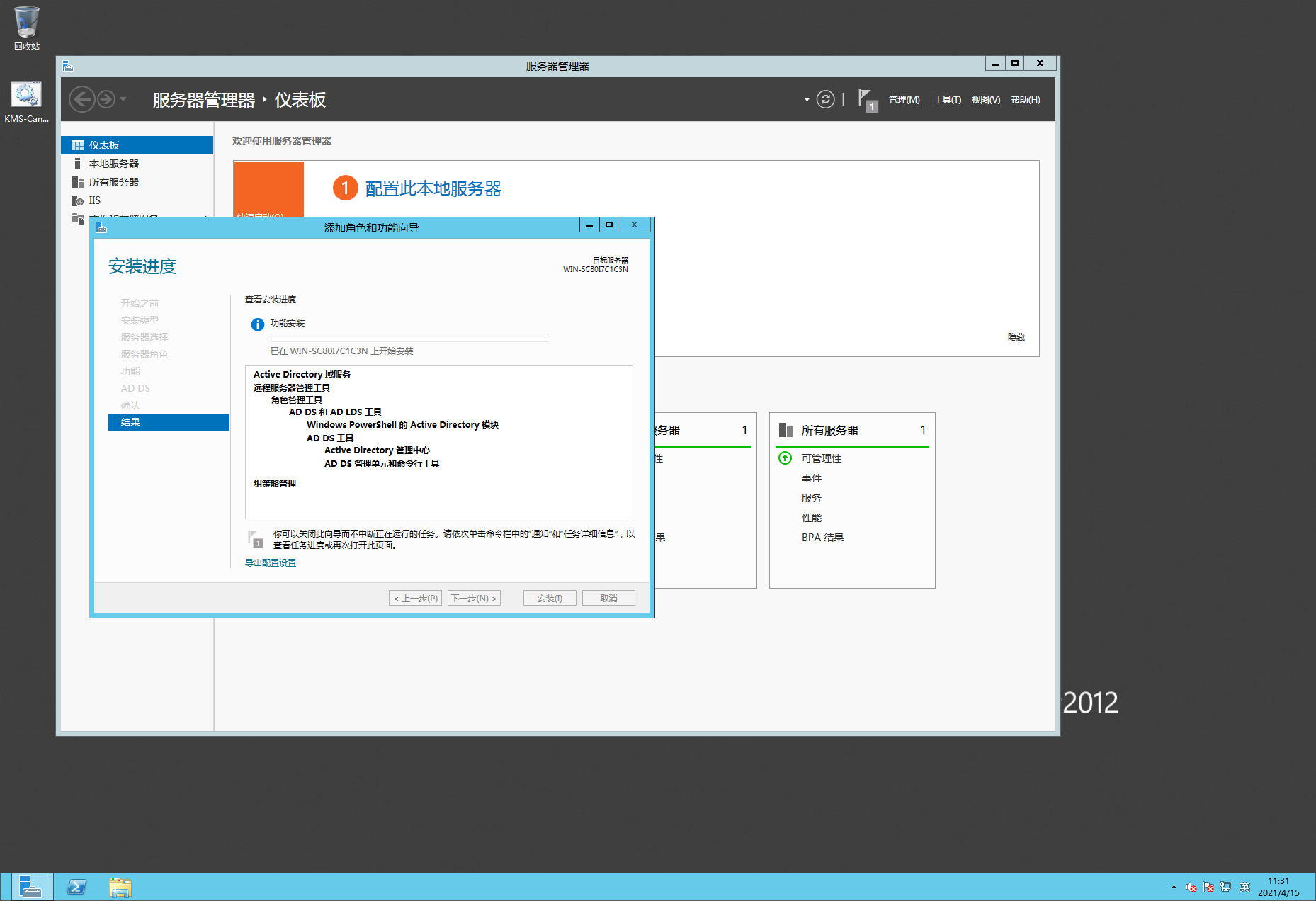Click the back navigation arrow in Server Manager
The height and width of the screenshot is (901, 1316).
[x=82, y=99]
